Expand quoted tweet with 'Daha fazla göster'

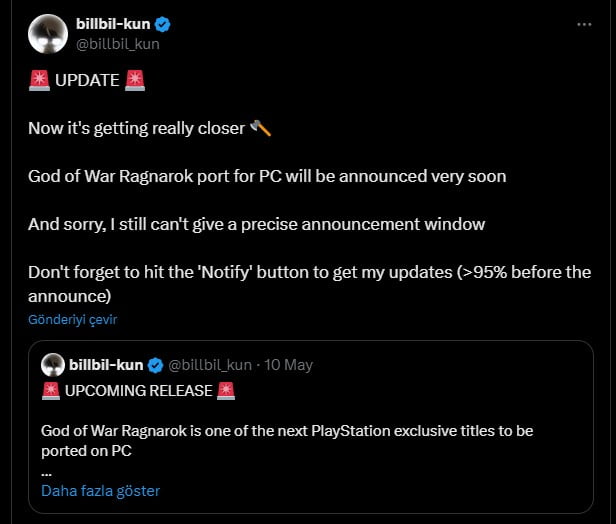[100, 491]
